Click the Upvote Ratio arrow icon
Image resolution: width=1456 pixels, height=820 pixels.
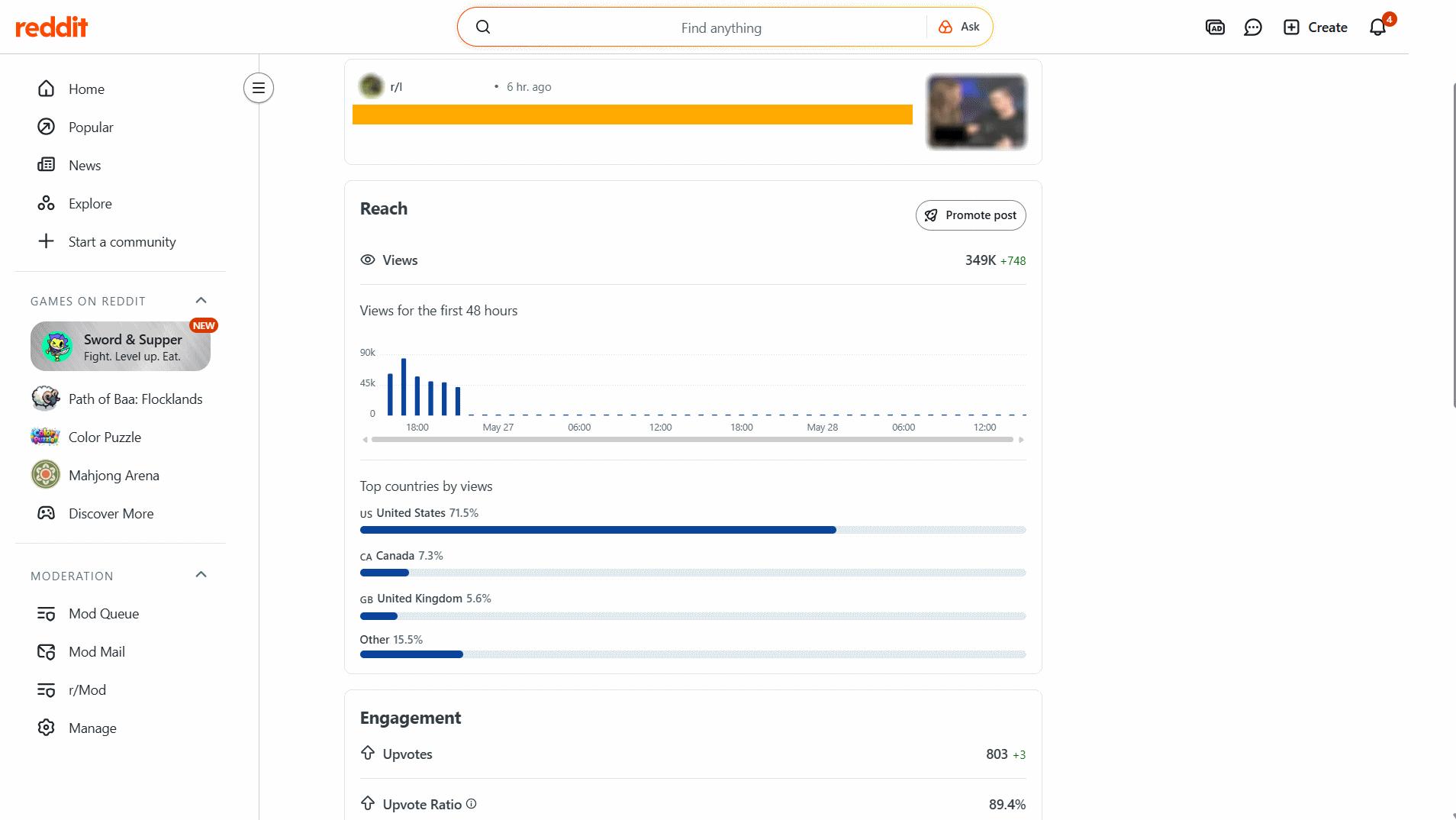tap(368, 803)
